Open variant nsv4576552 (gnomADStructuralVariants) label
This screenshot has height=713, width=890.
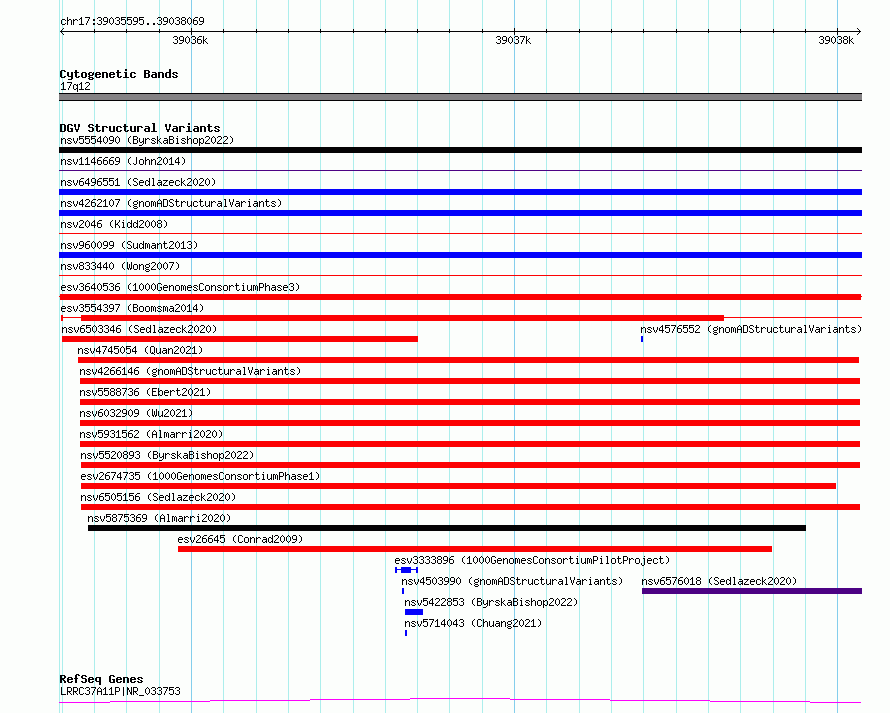point(751,329)
